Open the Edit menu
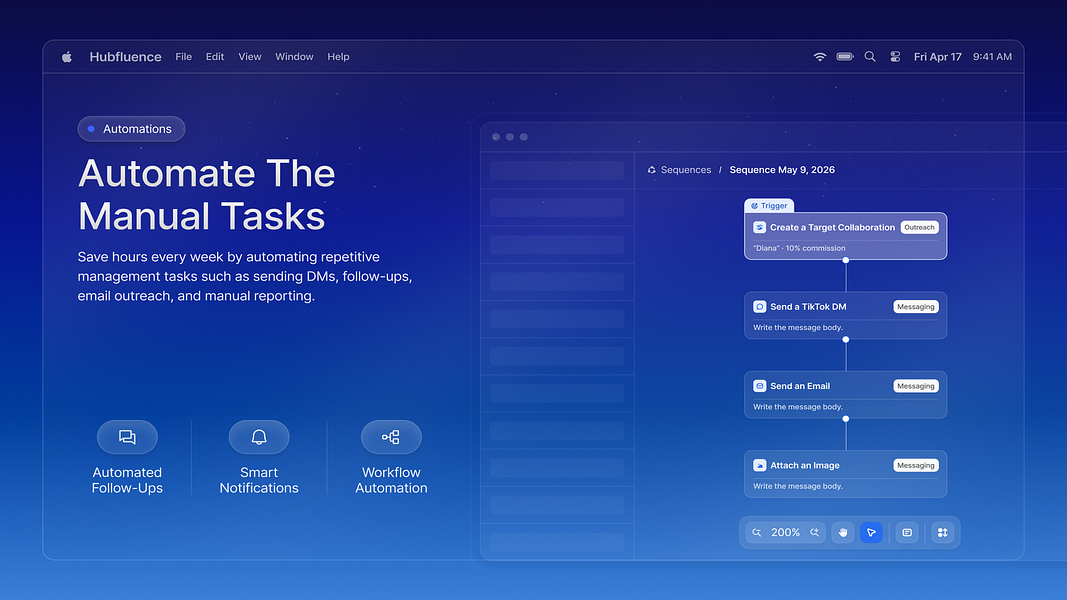1067x600 pixels. pyautogui.click(x=215, y=57)
